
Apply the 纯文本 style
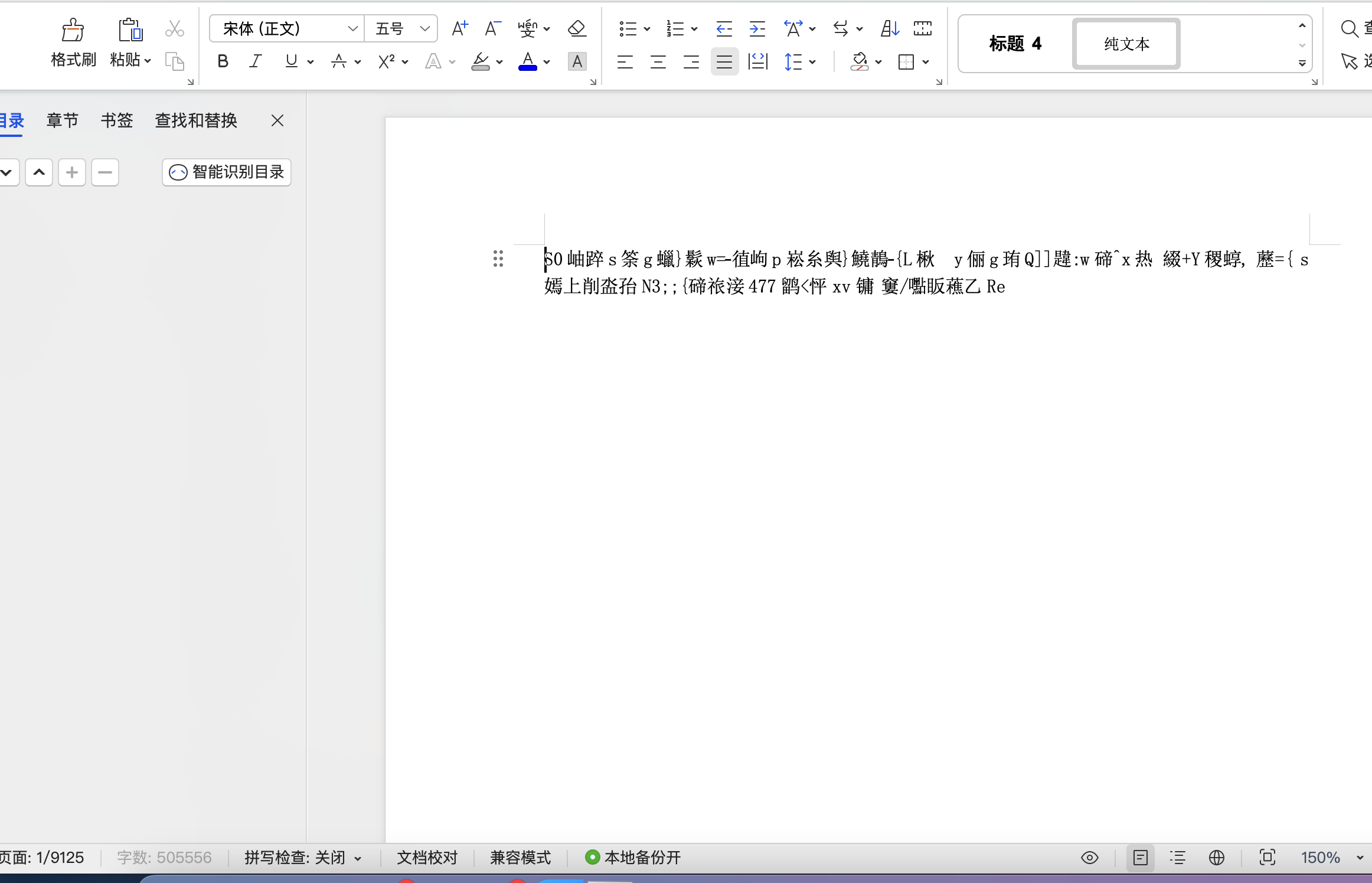click(x=1126, y=44)
